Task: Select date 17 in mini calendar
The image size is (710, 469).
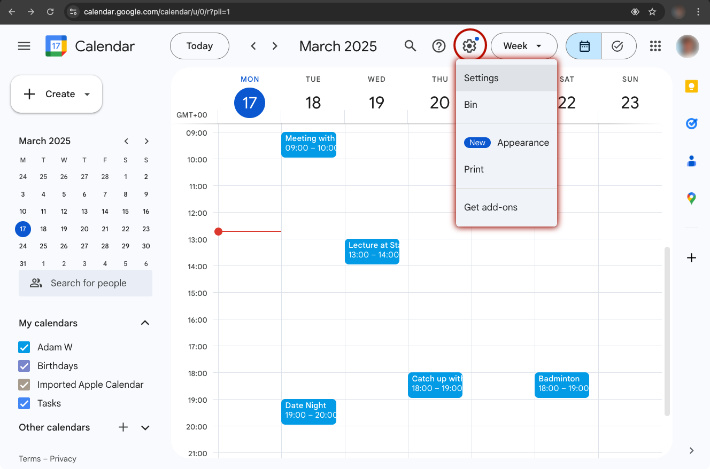Action: (23, 229)
